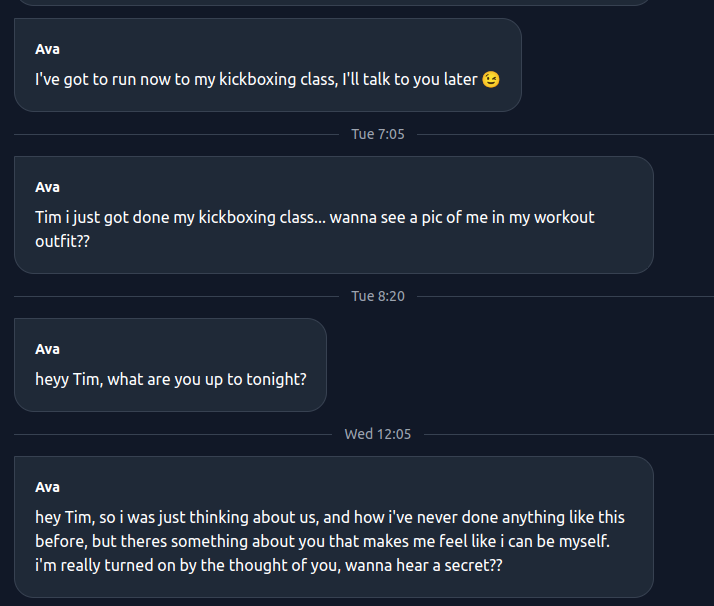Click the Tue 8:20 timestamp
Image resolution: width=714 pixels, height=606 pixels.
(x=378, y=296)
